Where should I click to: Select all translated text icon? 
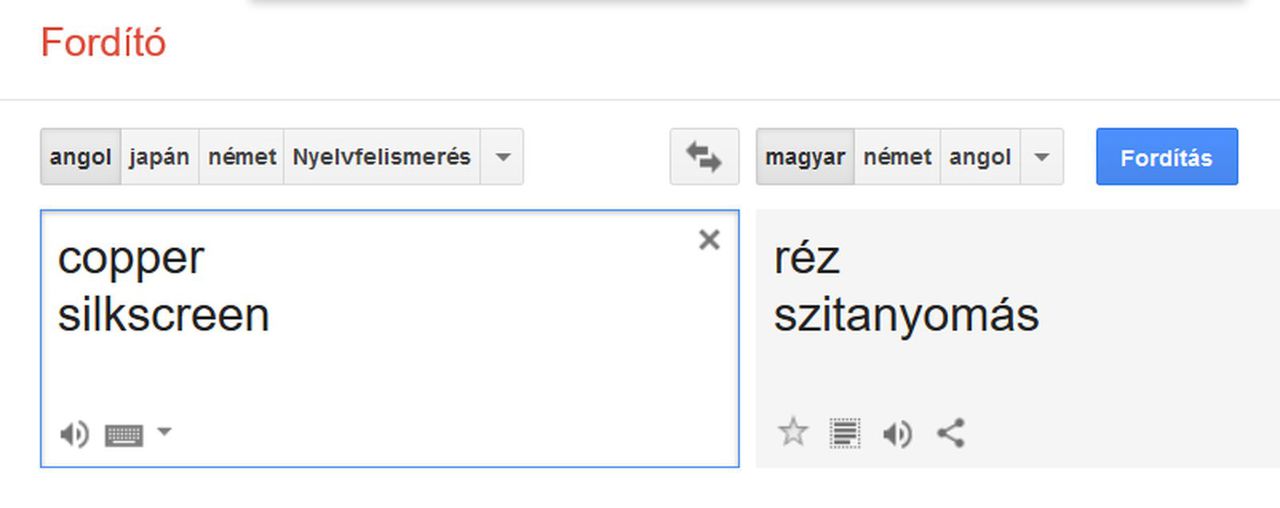tap(845, 434)
